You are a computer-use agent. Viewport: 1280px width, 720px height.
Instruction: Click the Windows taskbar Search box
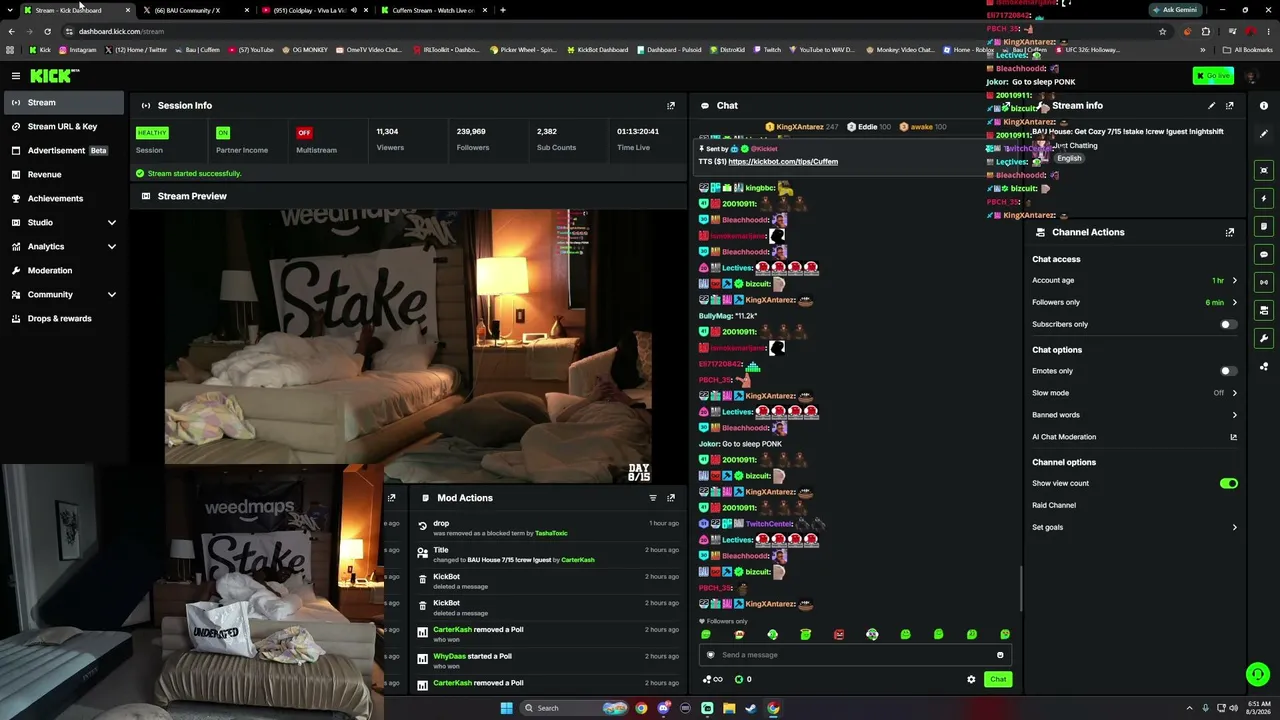tap(573, 708)
